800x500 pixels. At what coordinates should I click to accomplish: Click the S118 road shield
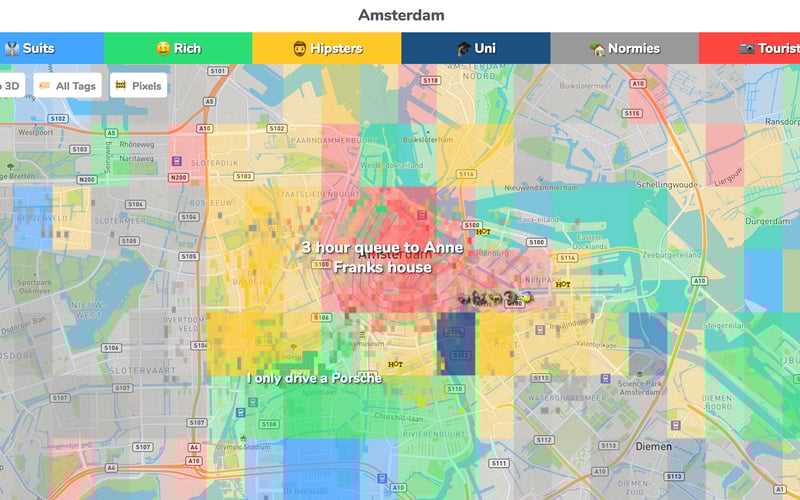coord(430,80)
